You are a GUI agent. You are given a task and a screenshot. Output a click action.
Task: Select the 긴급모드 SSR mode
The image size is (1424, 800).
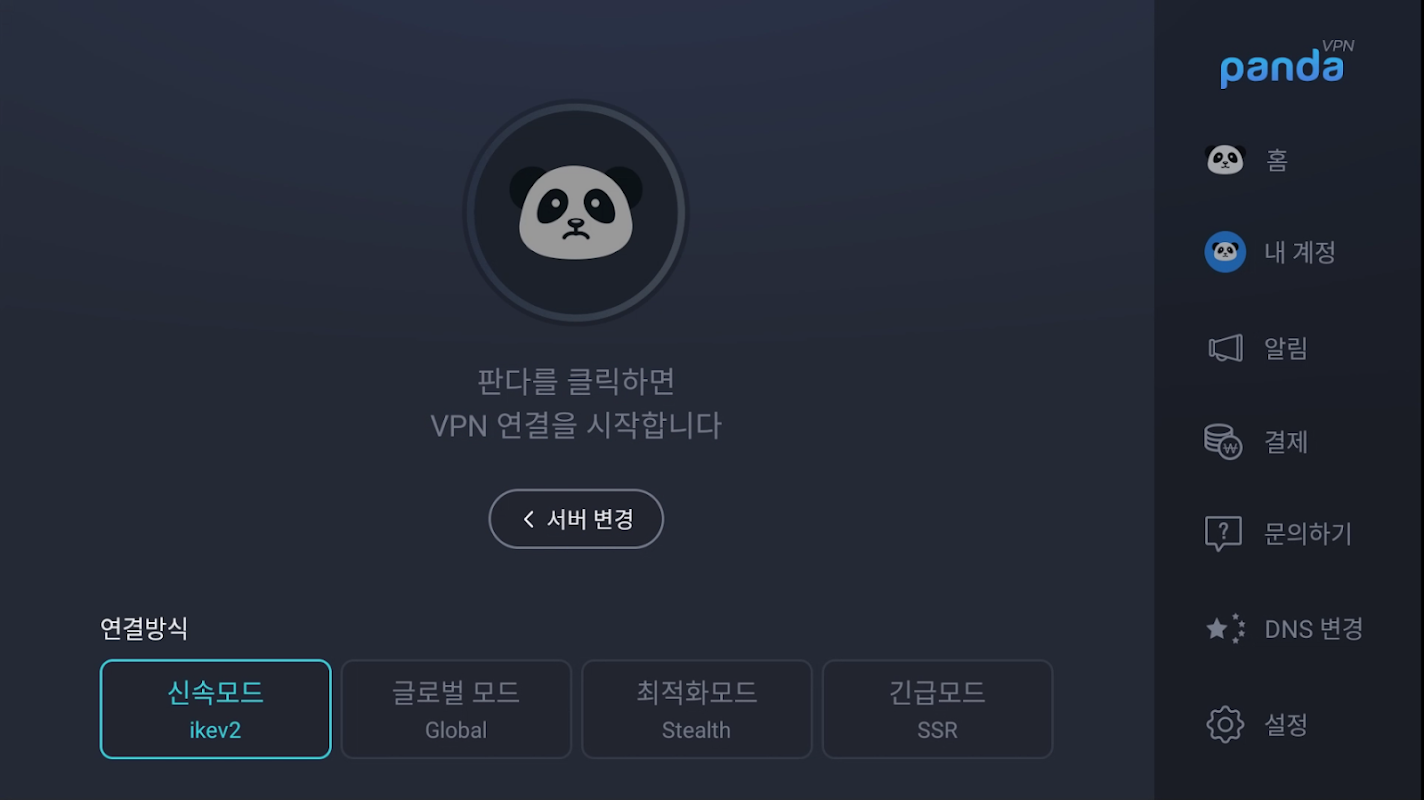coord(937,709)
